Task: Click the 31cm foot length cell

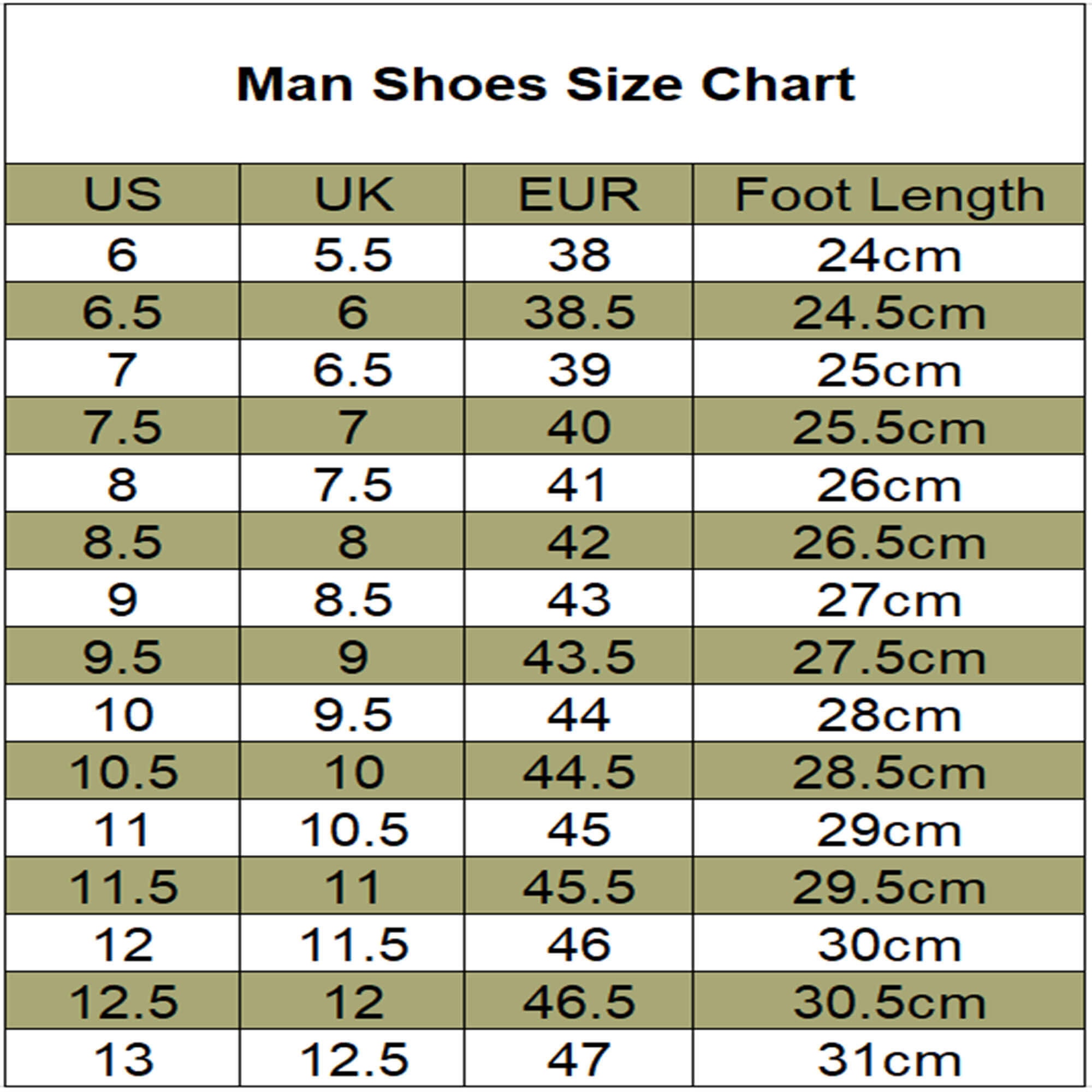Action: click(x=889, y=1059)
